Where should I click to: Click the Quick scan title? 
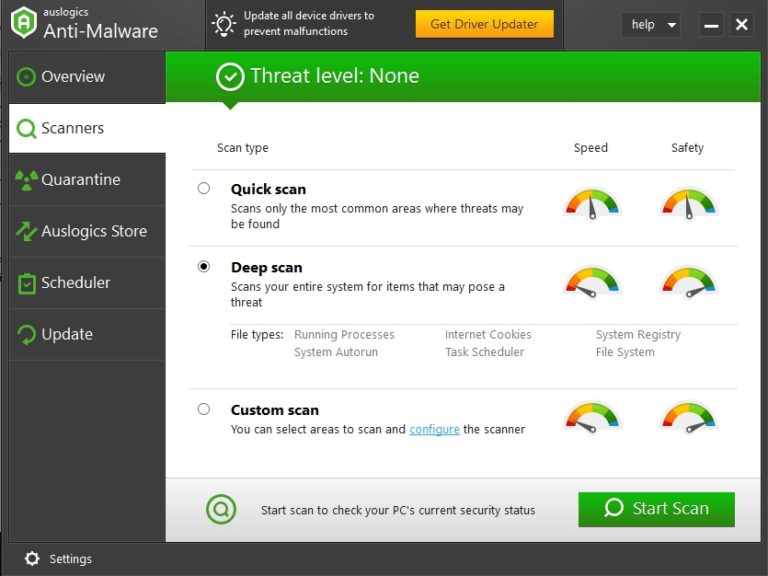268,190
